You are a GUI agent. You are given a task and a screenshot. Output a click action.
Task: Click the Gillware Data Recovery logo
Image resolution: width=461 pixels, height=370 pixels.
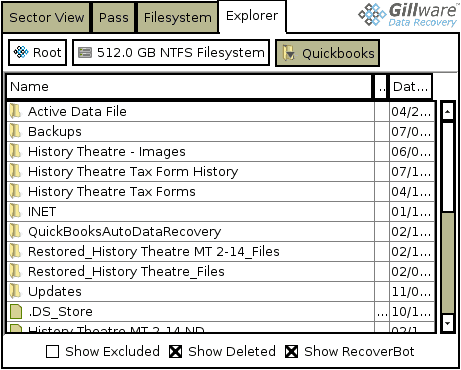[x=408, y=15]
